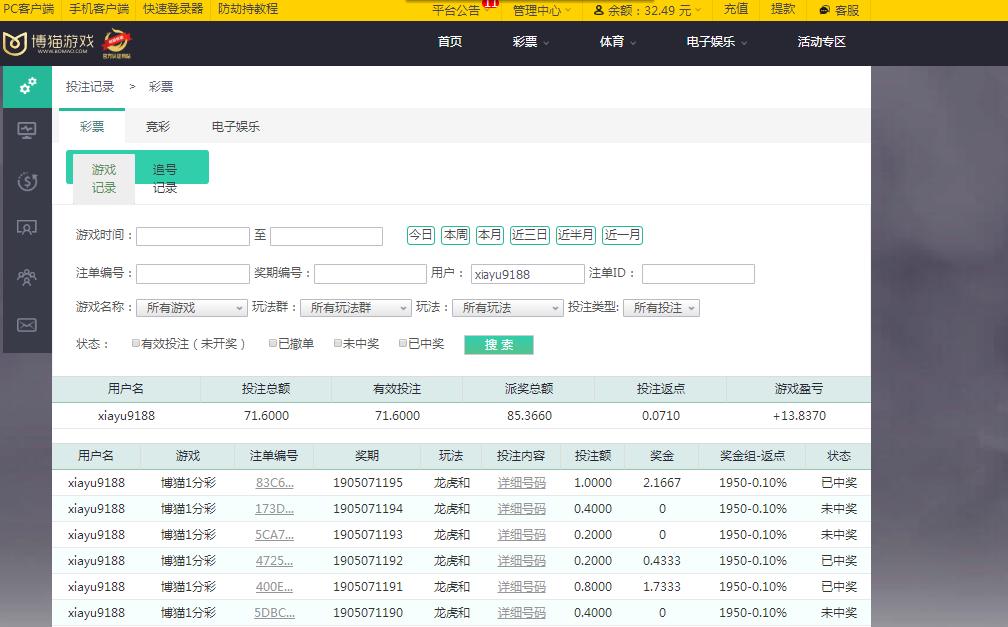
Task: Select the 追号记录 tab
Action: click(x=165, y=178)
